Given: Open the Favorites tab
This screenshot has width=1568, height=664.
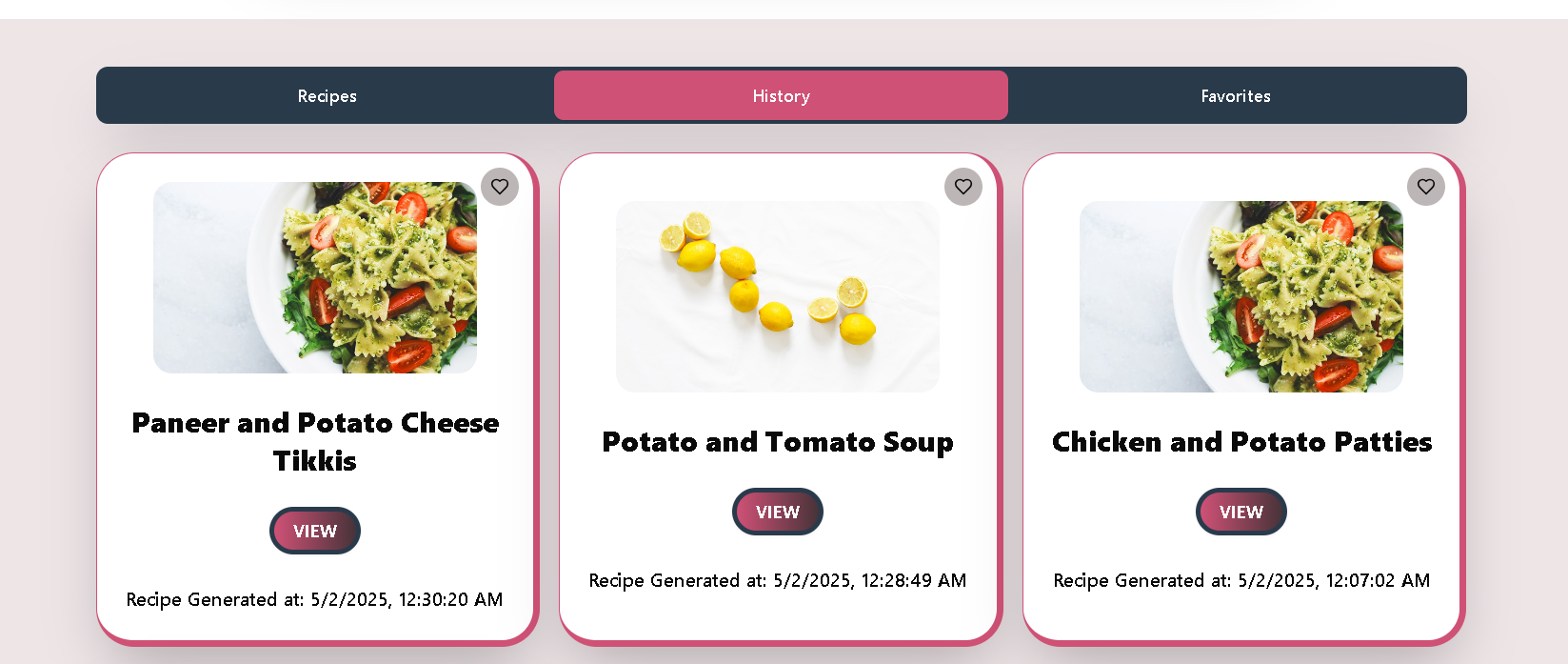Looking at the screenshot, I should tap(1236, 95).
